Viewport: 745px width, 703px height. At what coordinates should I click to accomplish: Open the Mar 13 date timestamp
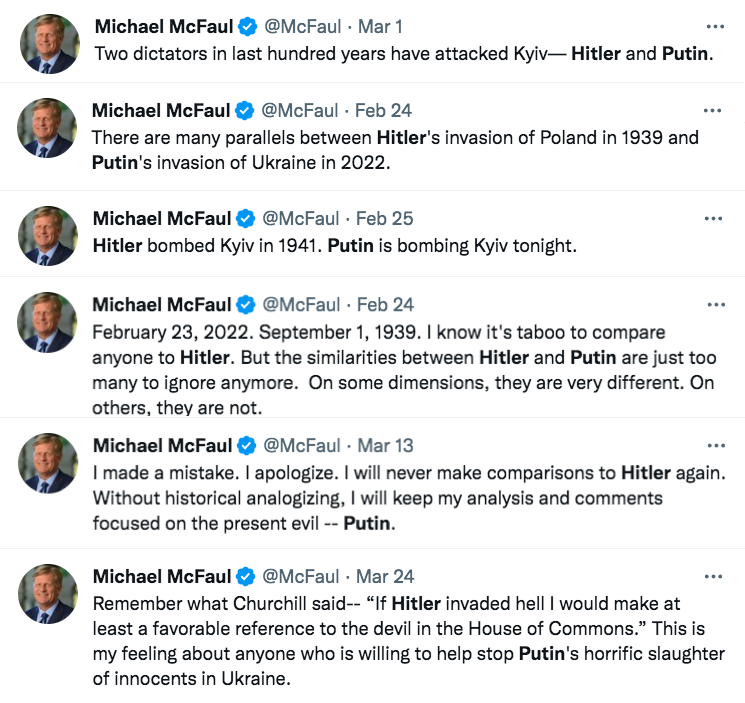point(385,445)
